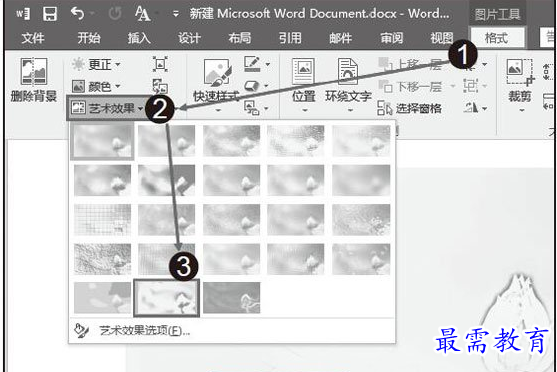Apply the first thumbnail in bottom gallery row
The height and width of the screenshot is (372, 557).
coord(102,298)
